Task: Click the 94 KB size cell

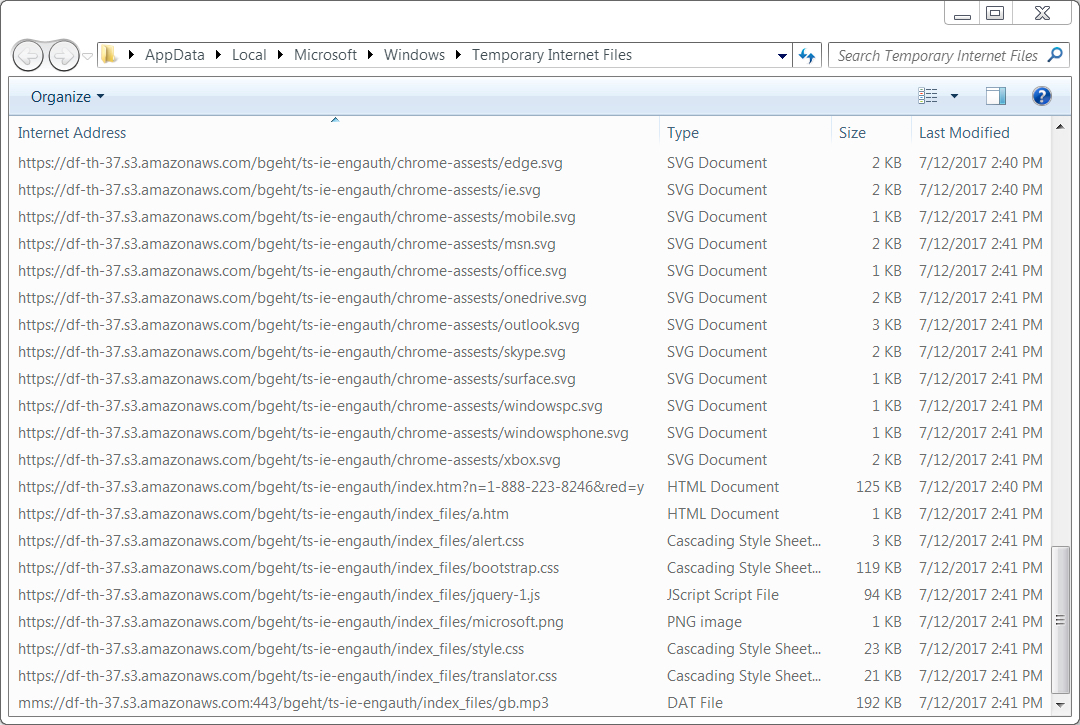Action: (x=882, y=595)
